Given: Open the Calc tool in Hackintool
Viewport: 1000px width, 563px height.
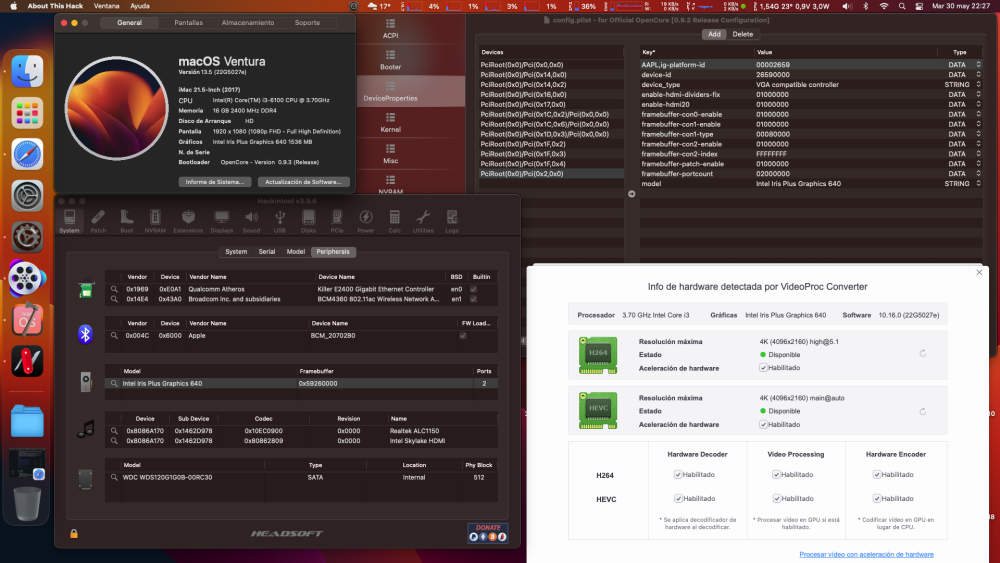Looking at the screenshot, I should pyautogui.click(x=394, y=221).
